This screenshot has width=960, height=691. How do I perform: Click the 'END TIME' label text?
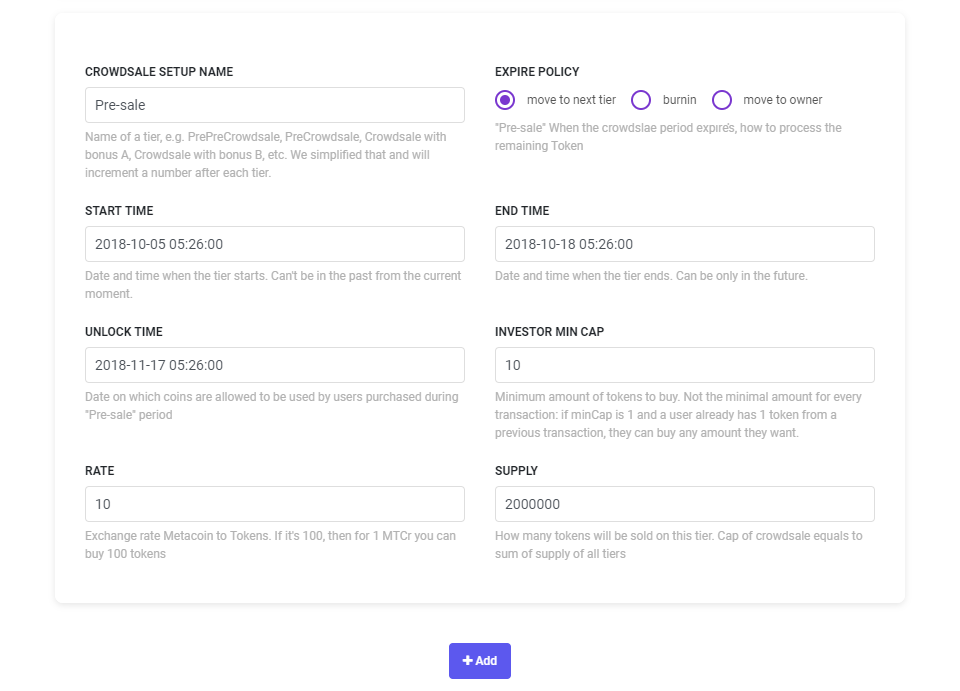522,211
